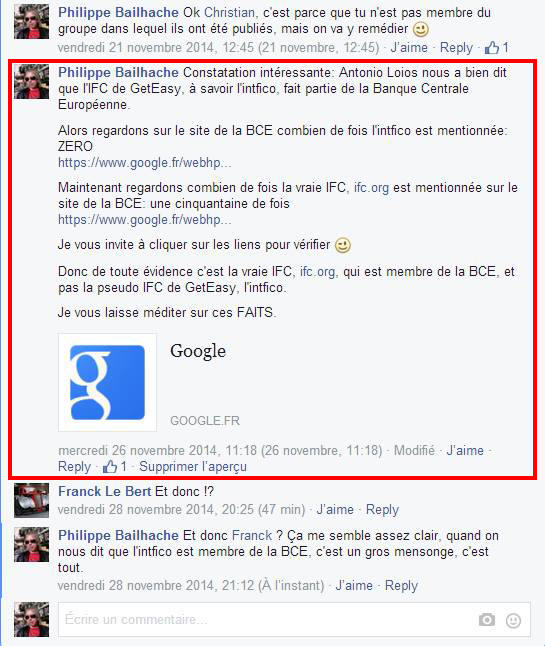Click Reply on the 21 novembre comment
Viewport: 545px width, 646px height.
pos(456,47)
